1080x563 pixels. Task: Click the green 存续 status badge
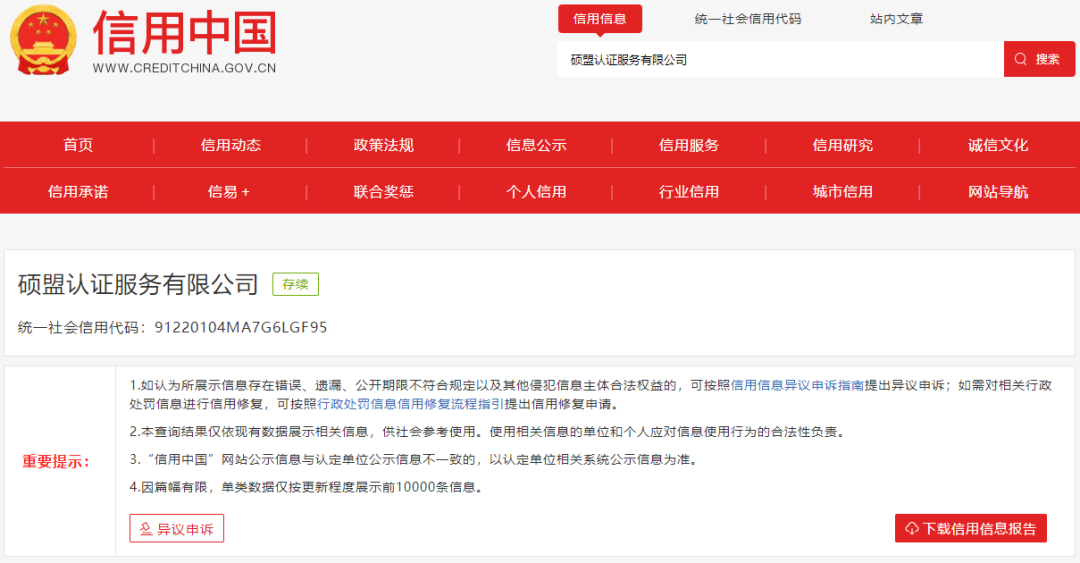click(x=295, y=285)
